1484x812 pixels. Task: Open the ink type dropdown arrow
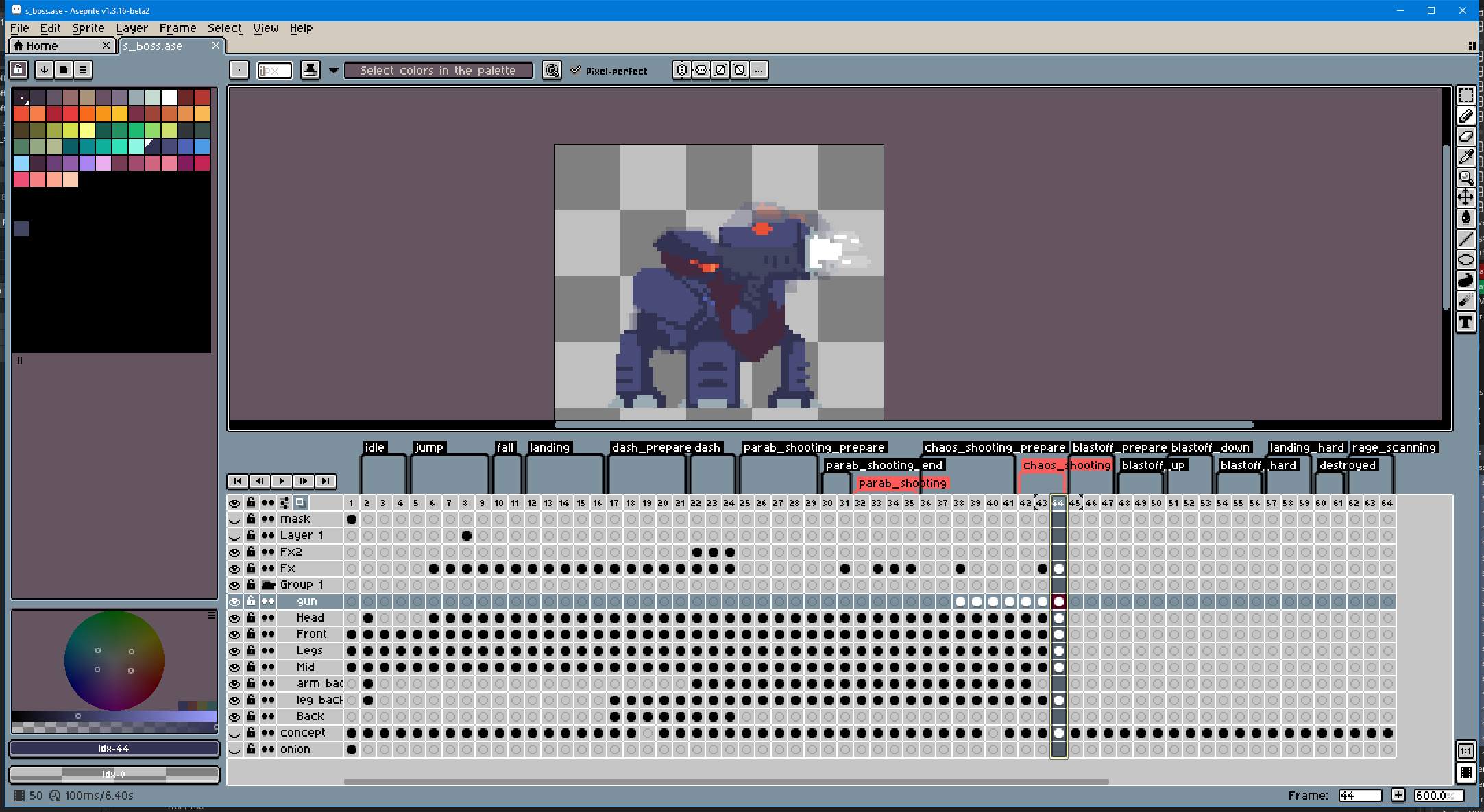click(334, 71)
